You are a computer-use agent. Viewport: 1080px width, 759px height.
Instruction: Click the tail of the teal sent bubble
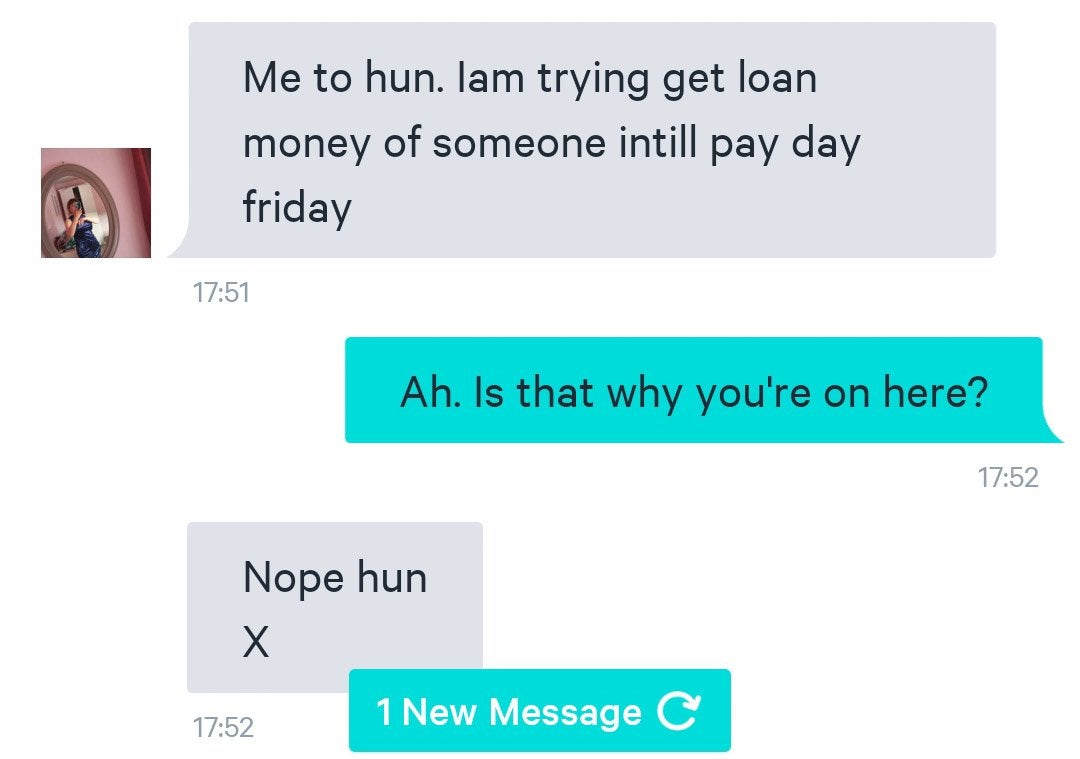(x=1052, y=428)
